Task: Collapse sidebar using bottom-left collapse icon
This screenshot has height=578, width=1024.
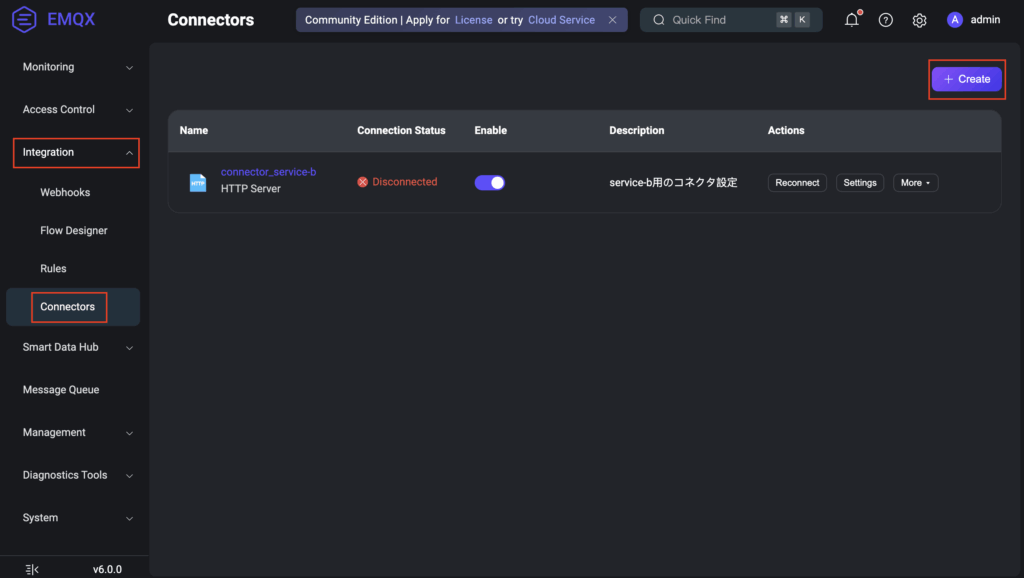Action: coord(31,569)
